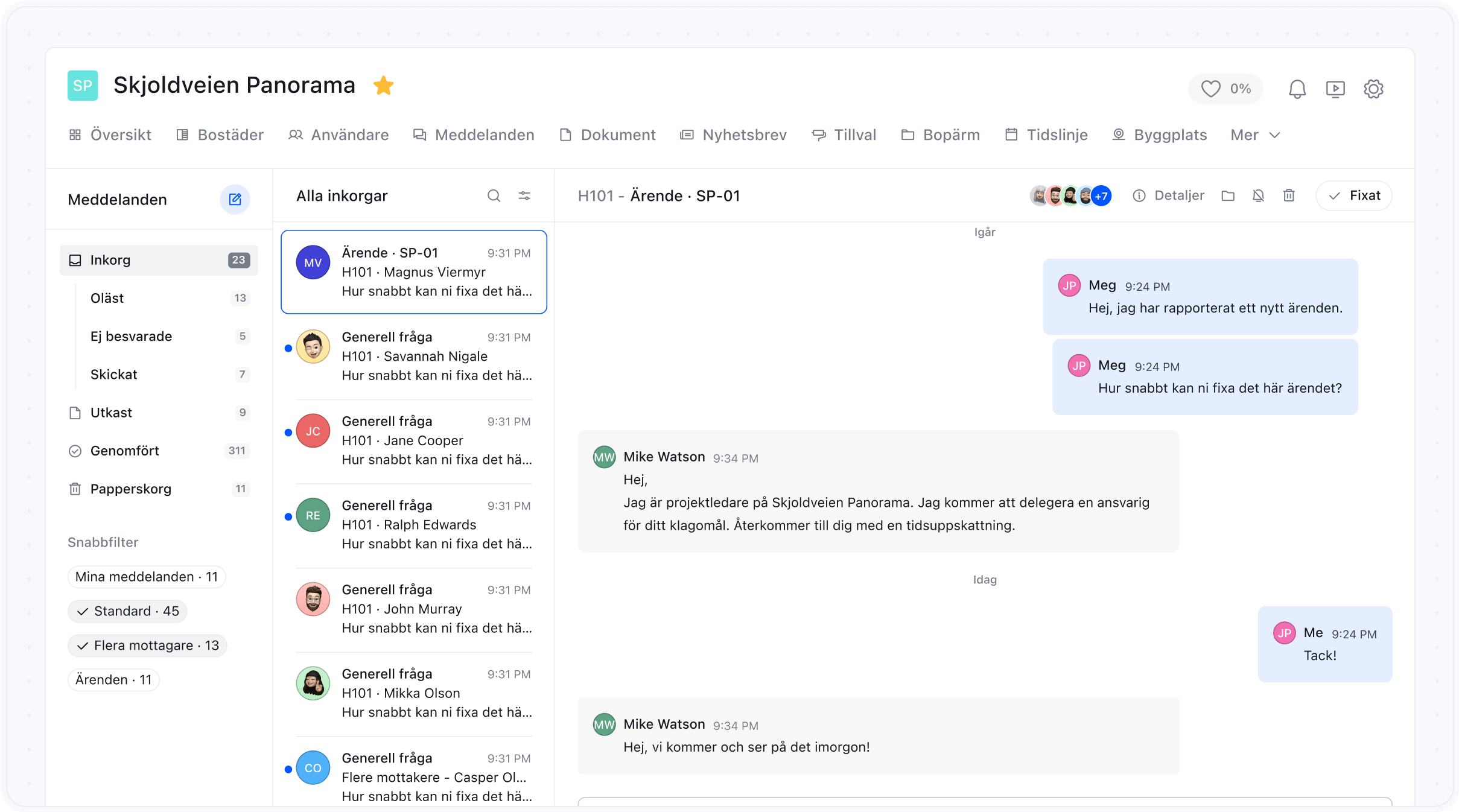Expand the +7 participants list

1101,195
